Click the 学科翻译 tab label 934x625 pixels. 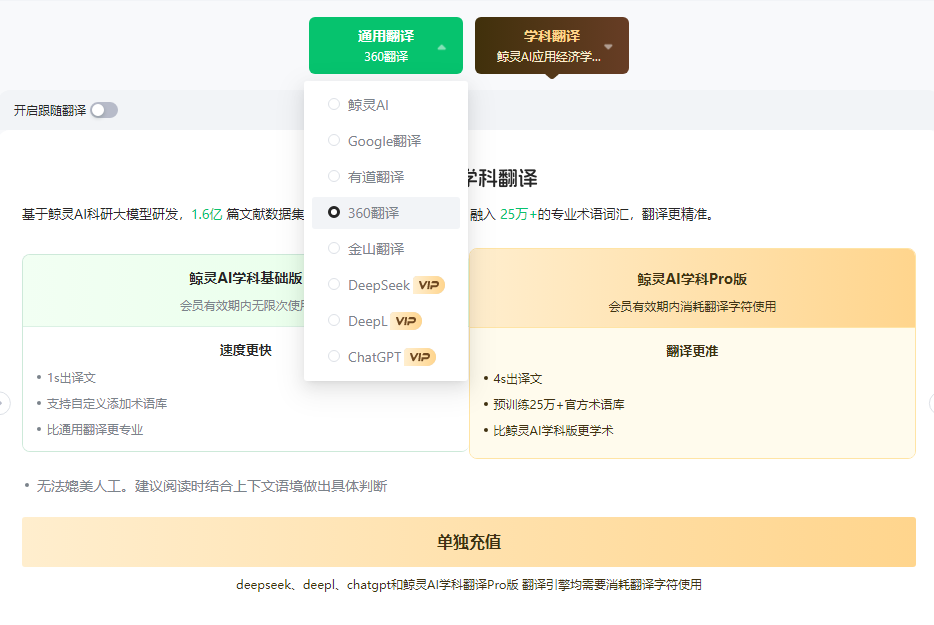(x=552, y=36)
